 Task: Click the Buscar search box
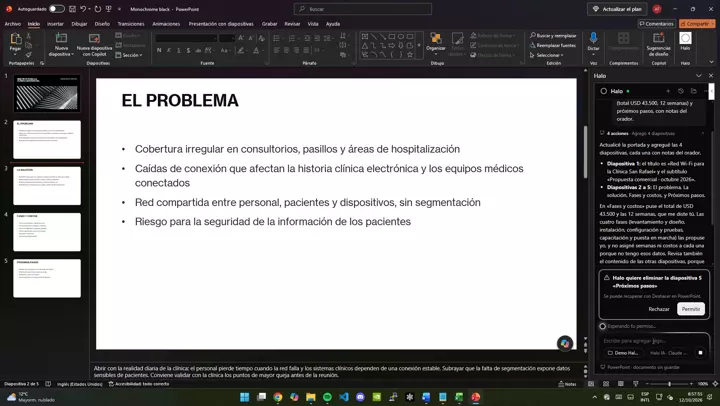point(363,9)
